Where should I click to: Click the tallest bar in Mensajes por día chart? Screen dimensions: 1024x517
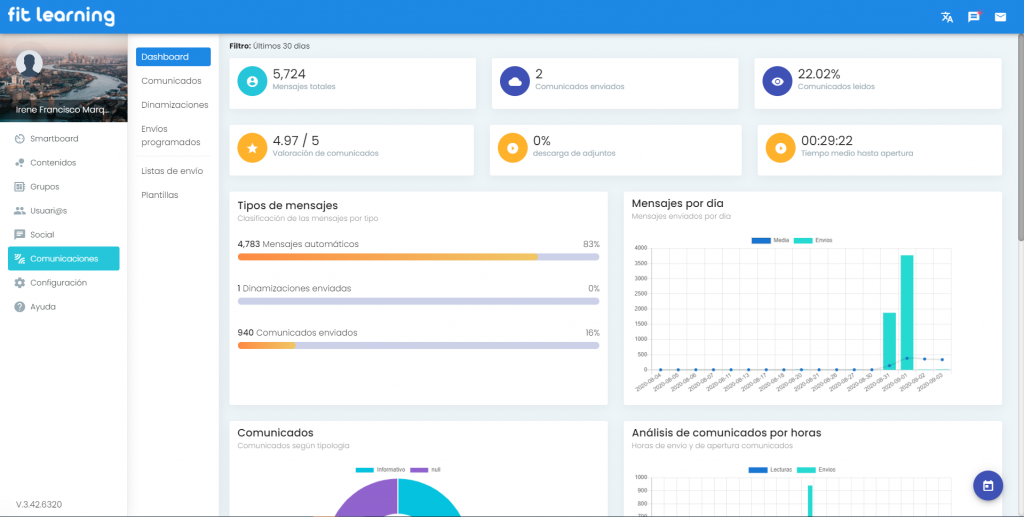(906, 312)
